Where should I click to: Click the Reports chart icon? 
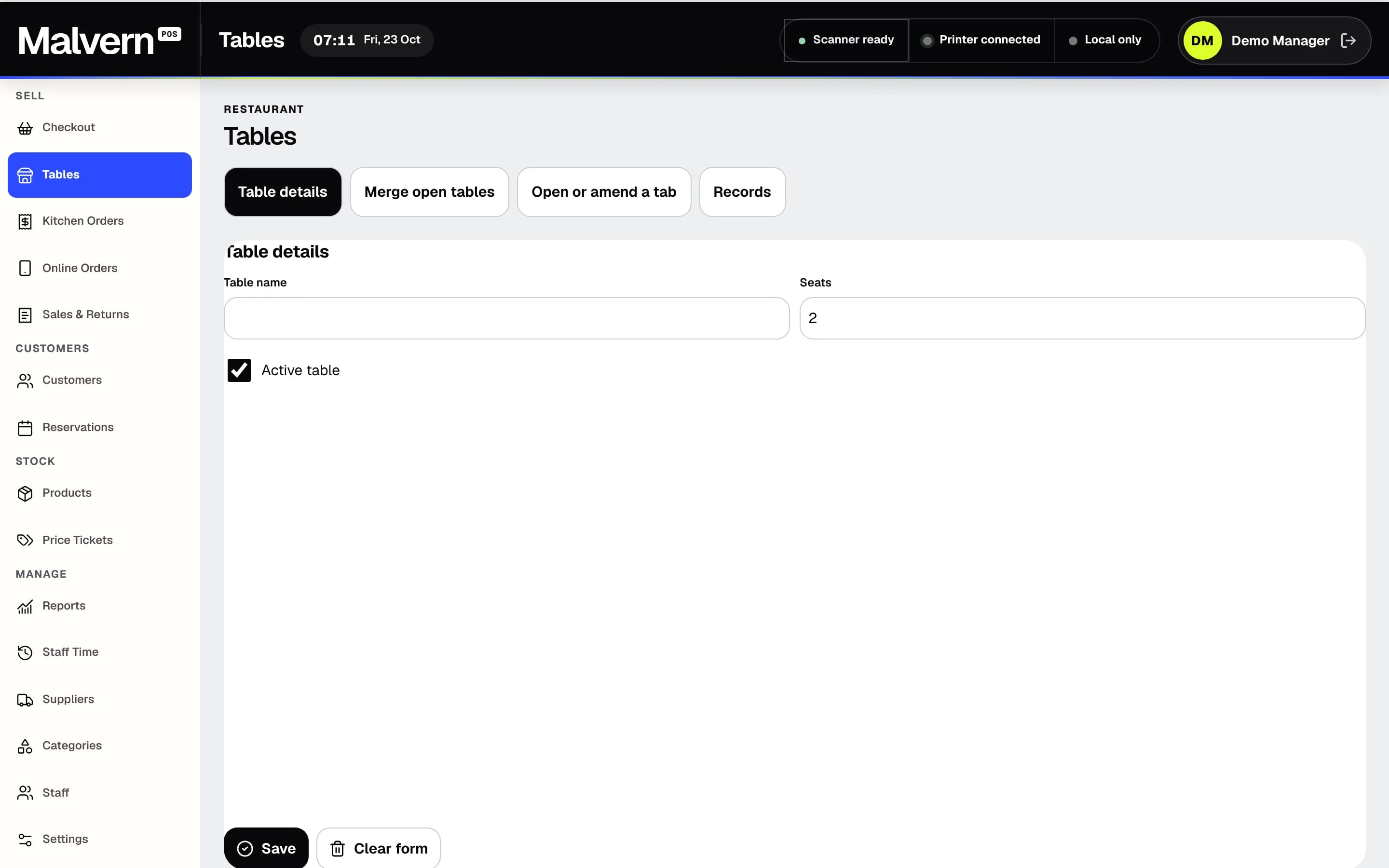[25, 606]
